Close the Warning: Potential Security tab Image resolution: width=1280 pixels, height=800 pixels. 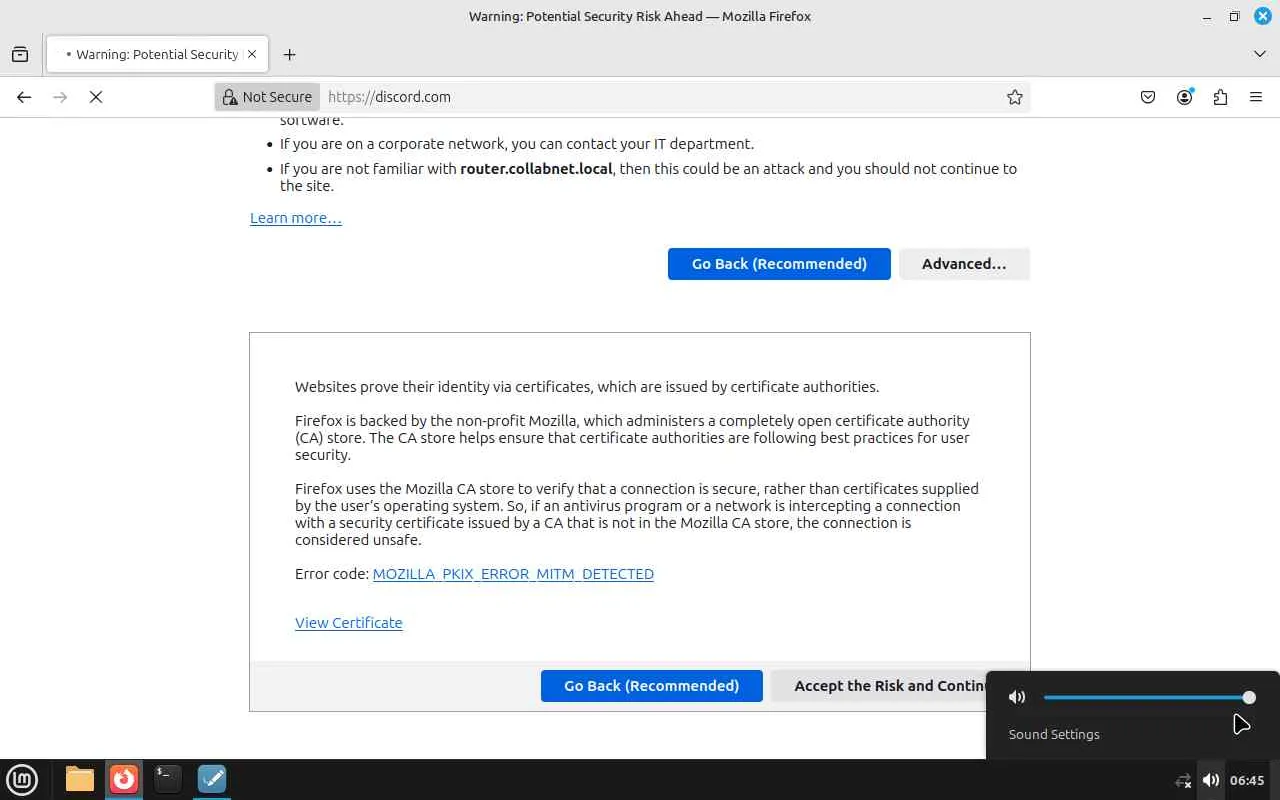[x=252, y=54]
